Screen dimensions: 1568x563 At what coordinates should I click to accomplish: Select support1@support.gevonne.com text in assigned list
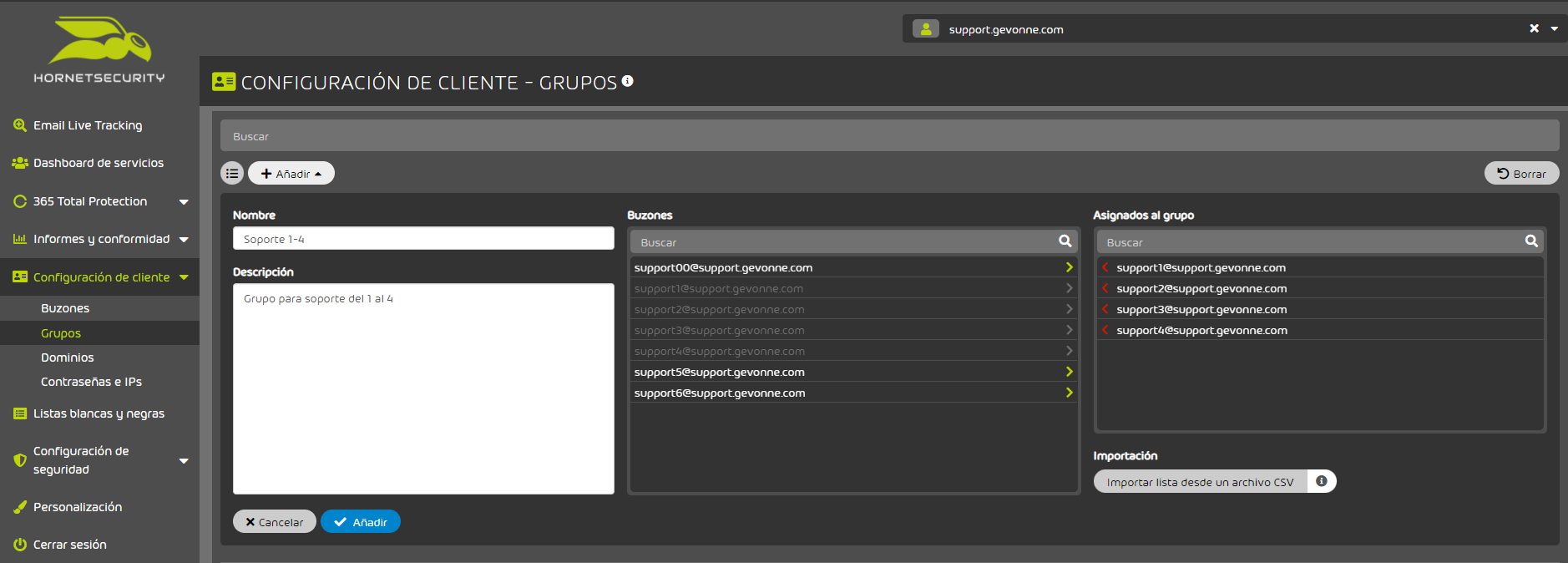(1201, 267)
